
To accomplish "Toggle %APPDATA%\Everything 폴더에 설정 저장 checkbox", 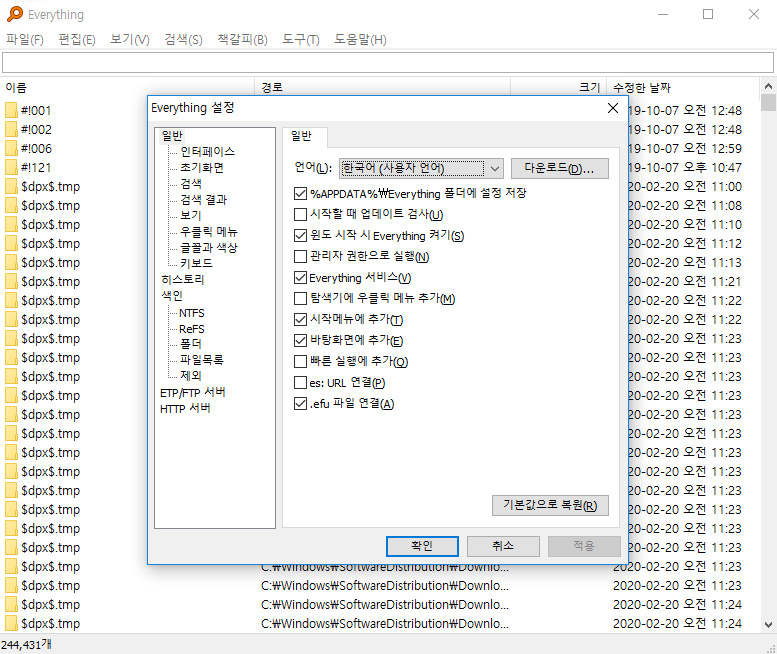I will [x=300, y=193].
